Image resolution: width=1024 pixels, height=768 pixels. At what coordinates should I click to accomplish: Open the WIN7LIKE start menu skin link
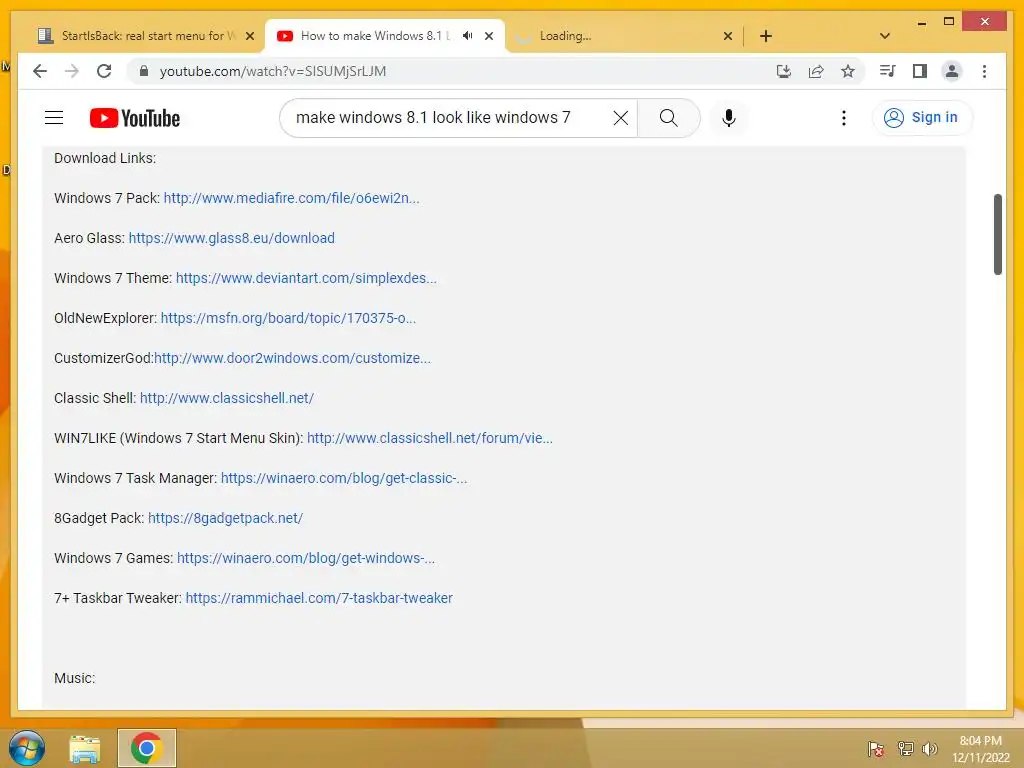(430, 438)
